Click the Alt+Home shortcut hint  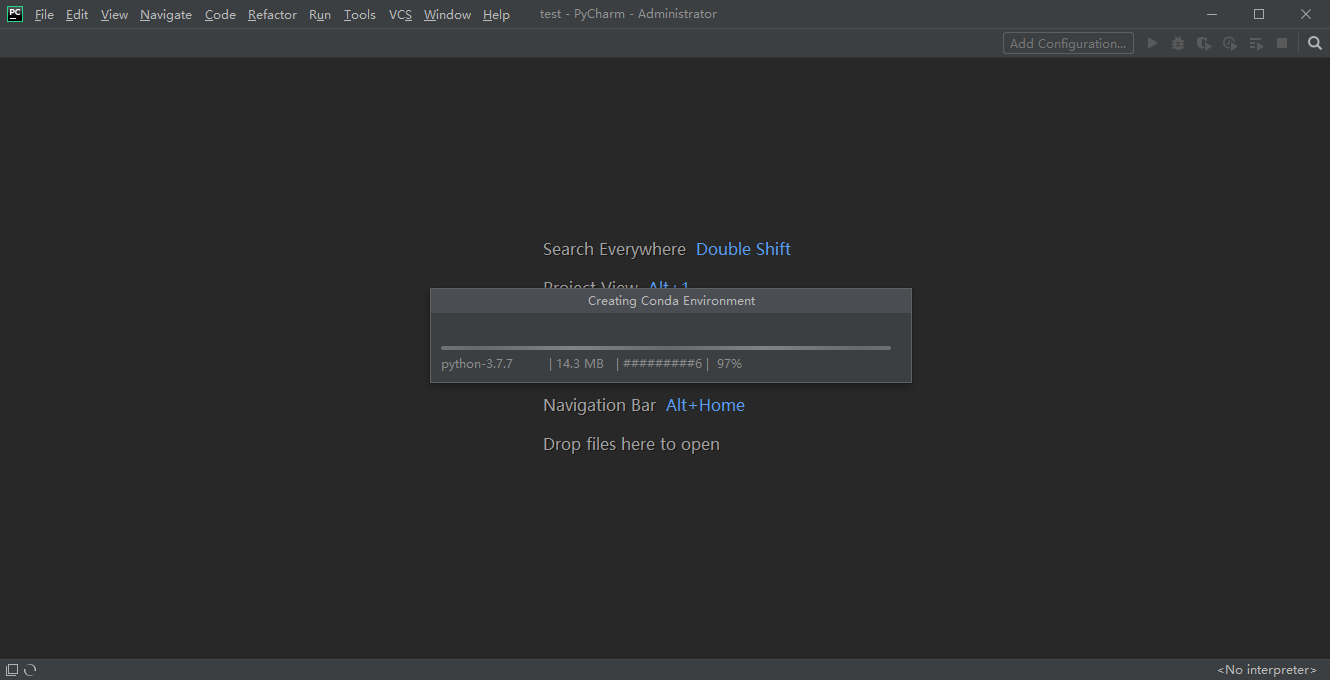tap(705, 405)
